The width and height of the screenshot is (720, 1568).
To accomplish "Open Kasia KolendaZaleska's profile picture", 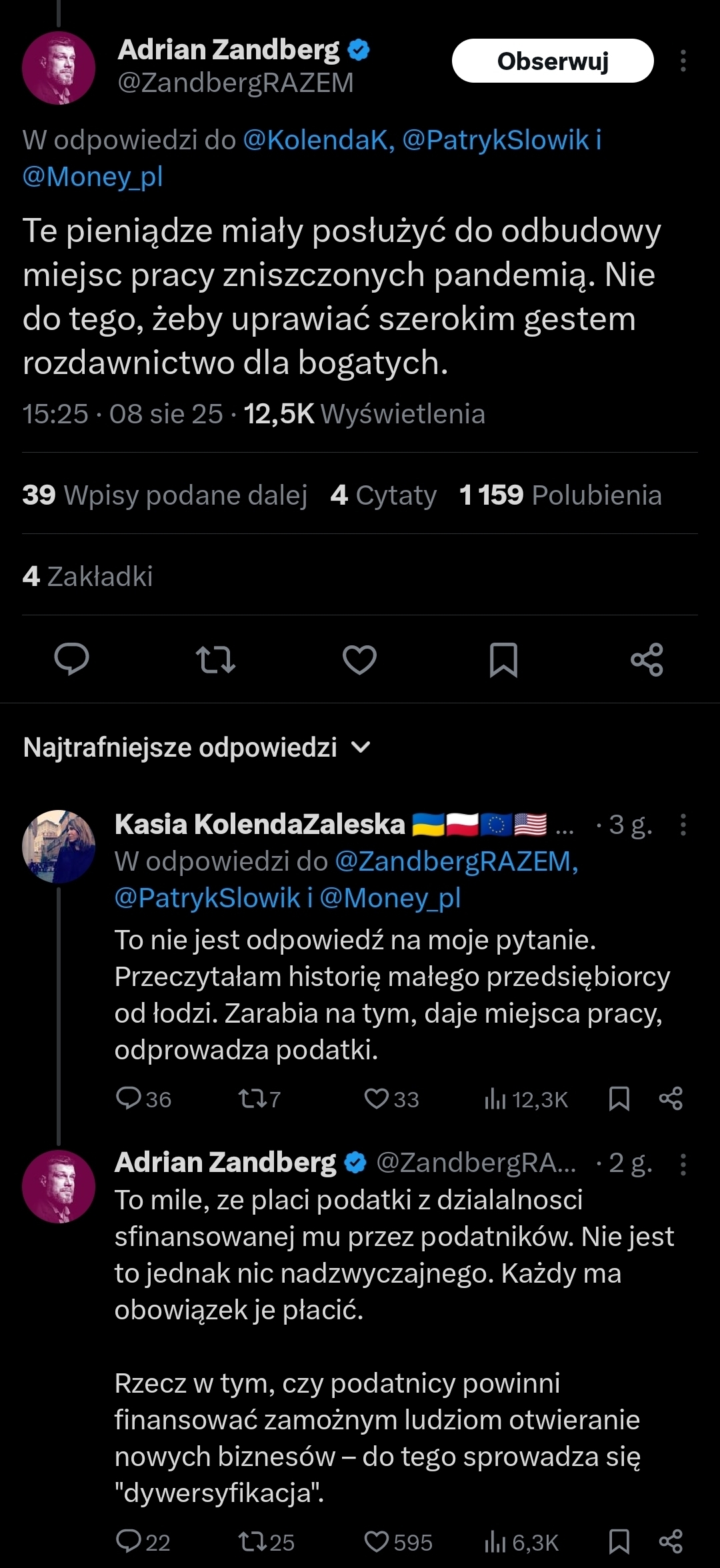I will [x=59, y=847].
